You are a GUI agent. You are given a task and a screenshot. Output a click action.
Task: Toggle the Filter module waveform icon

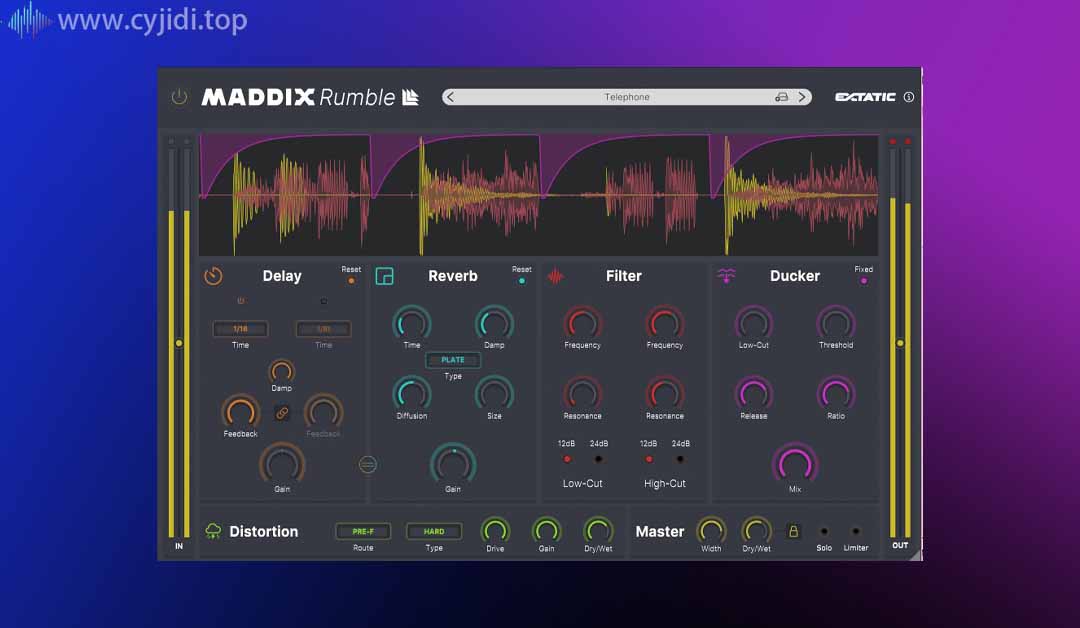555,276
